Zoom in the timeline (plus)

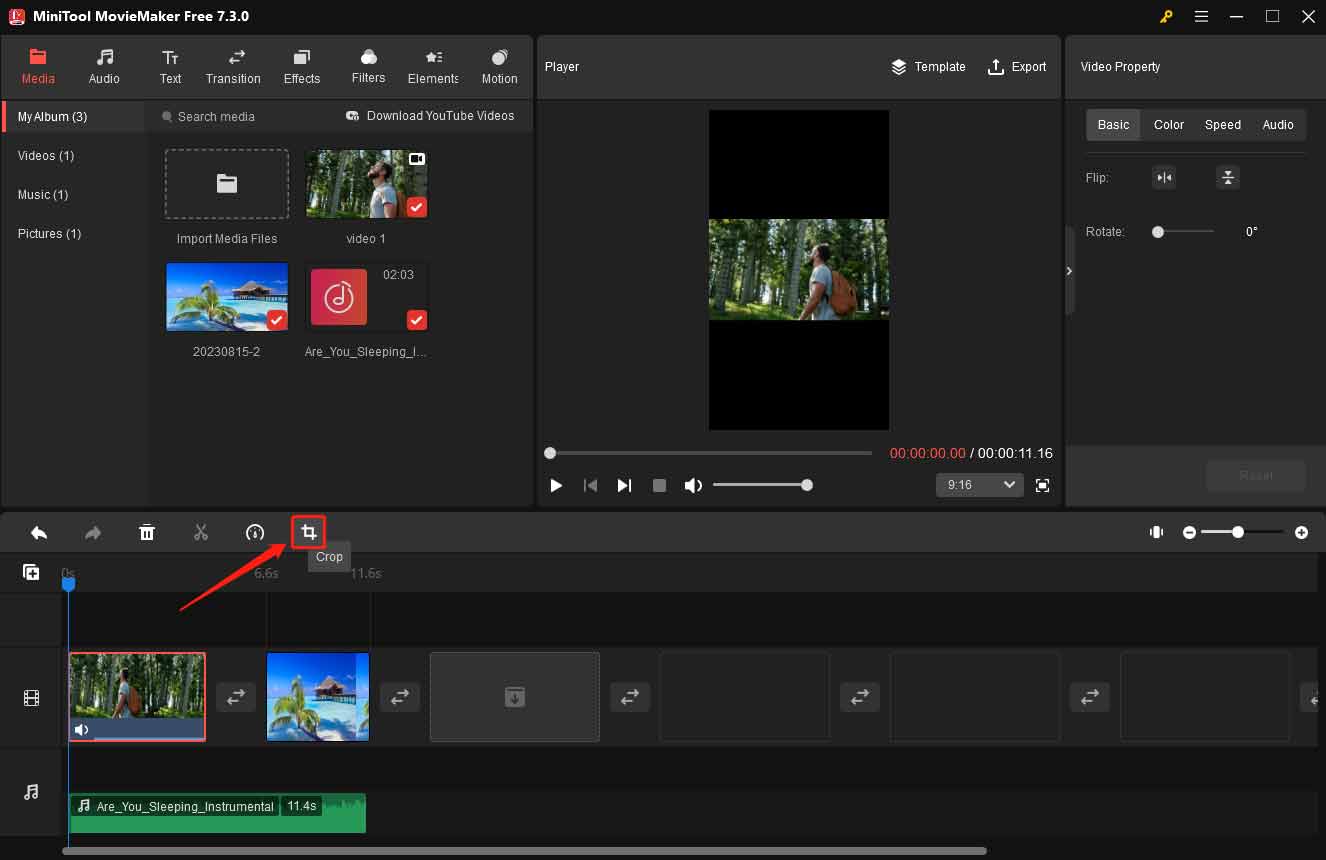(1301, 533)
